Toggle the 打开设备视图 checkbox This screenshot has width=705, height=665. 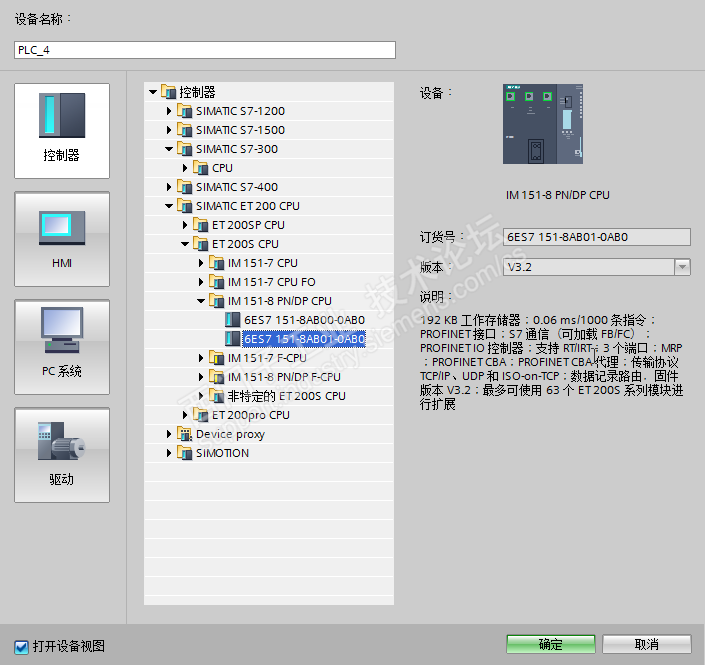click(x=21, y=647)
